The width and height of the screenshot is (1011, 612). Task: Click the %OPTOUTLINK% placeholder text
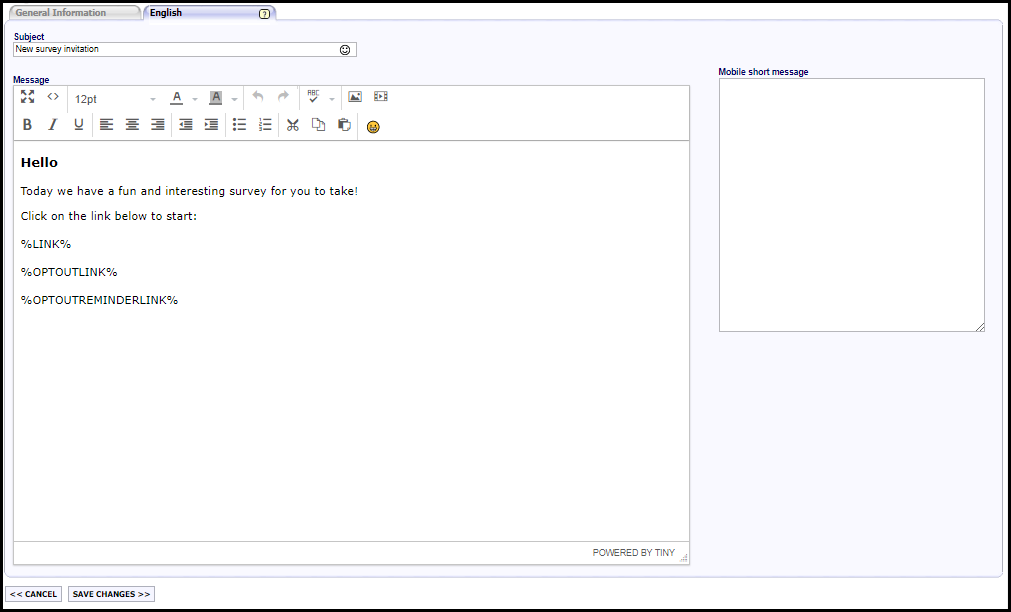point(69,272)
